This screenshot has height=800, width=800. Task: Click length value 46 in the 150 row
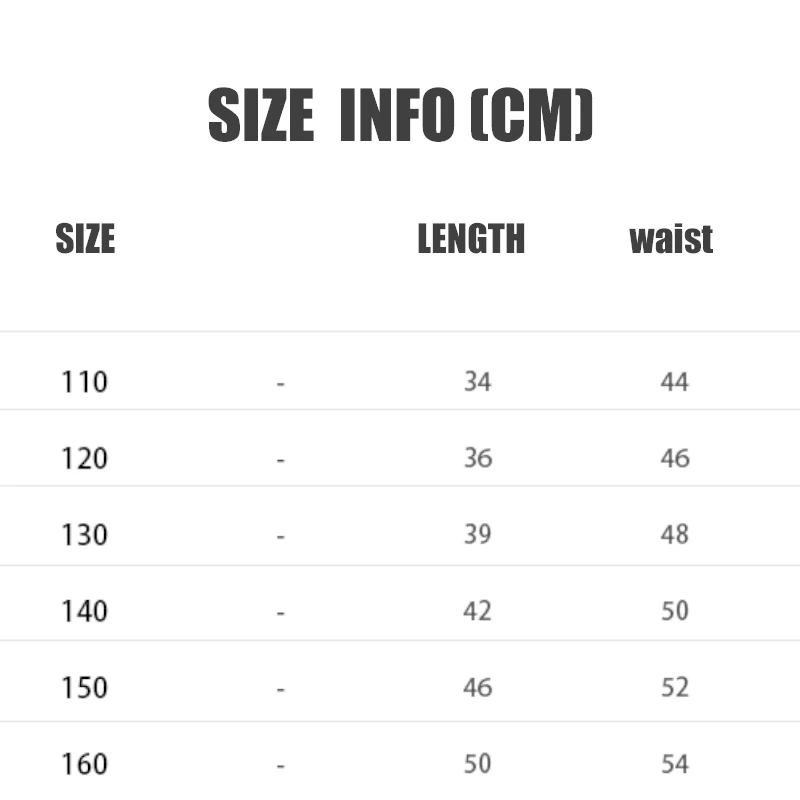pos(477,687)
